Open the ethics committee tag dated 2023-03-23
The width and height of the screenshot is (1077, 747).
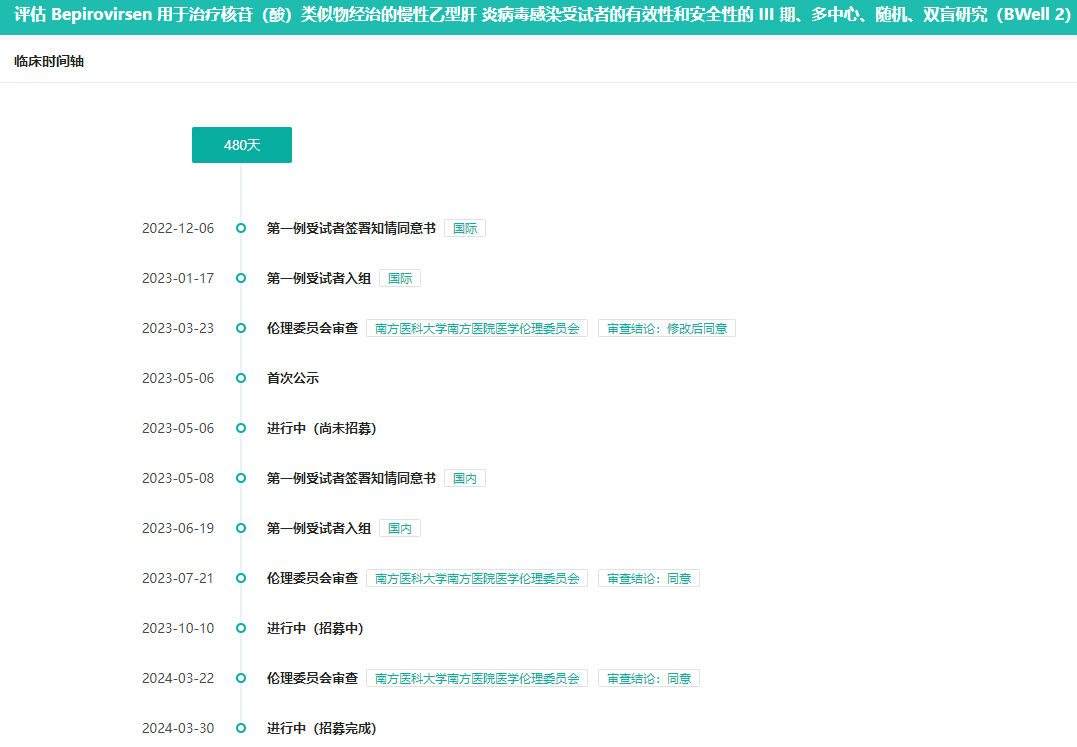coord(477,328)
